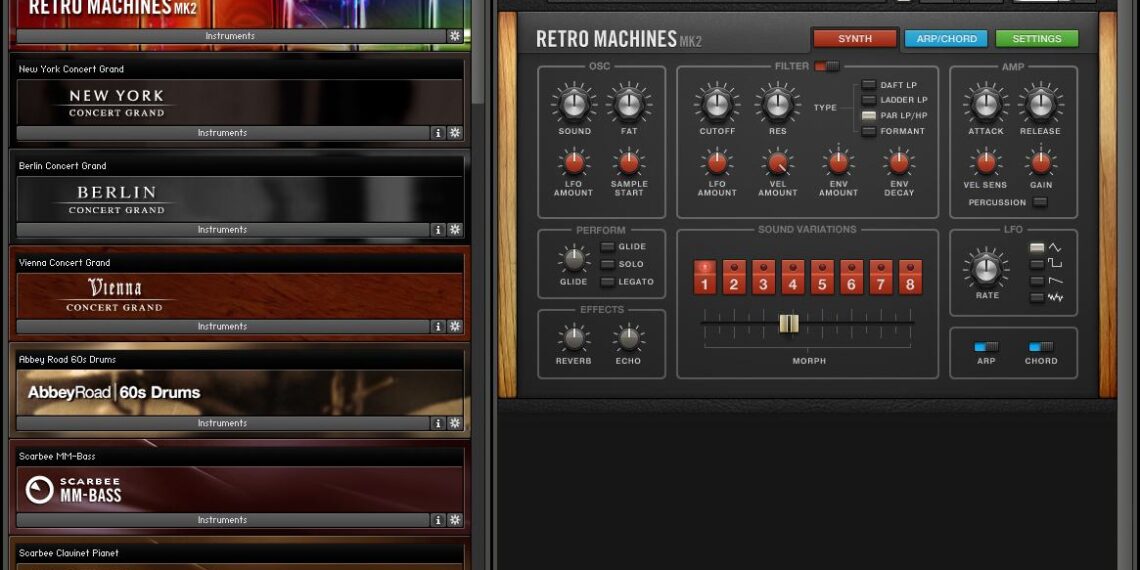Open gear options for New York Concert Grand

tap(455, 132)
